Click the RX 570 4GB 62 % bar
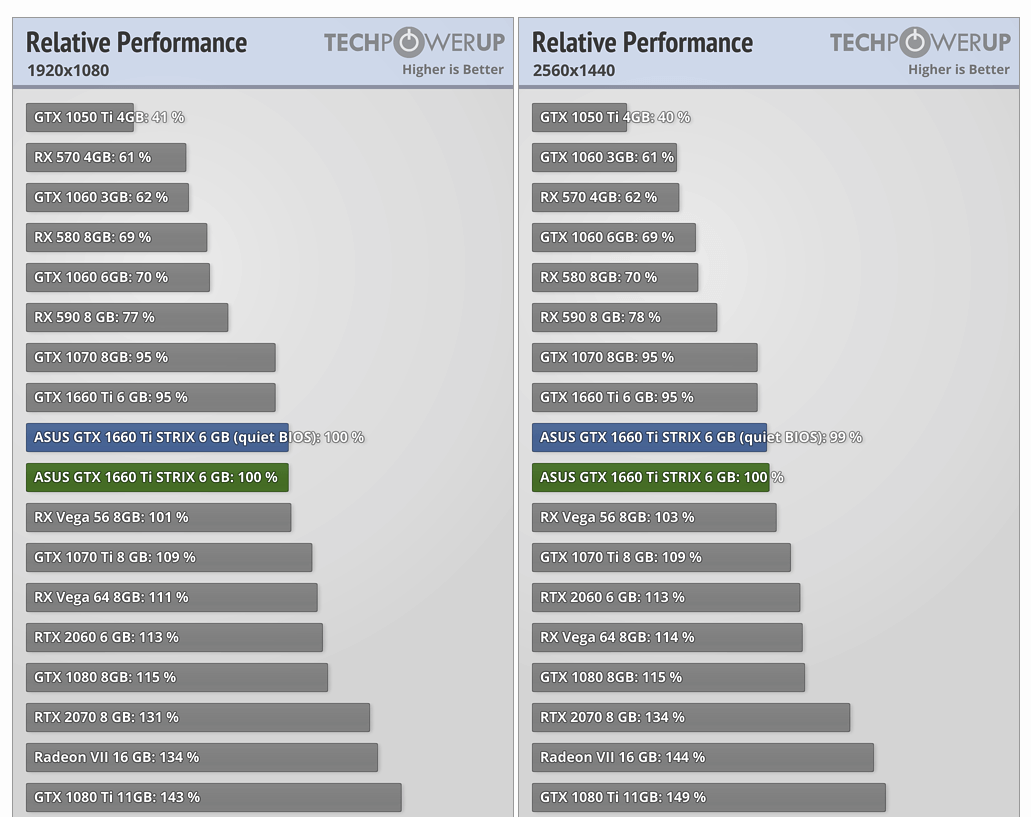The height and width of the screenshot is (817, 1031). (x=605, y=197)
